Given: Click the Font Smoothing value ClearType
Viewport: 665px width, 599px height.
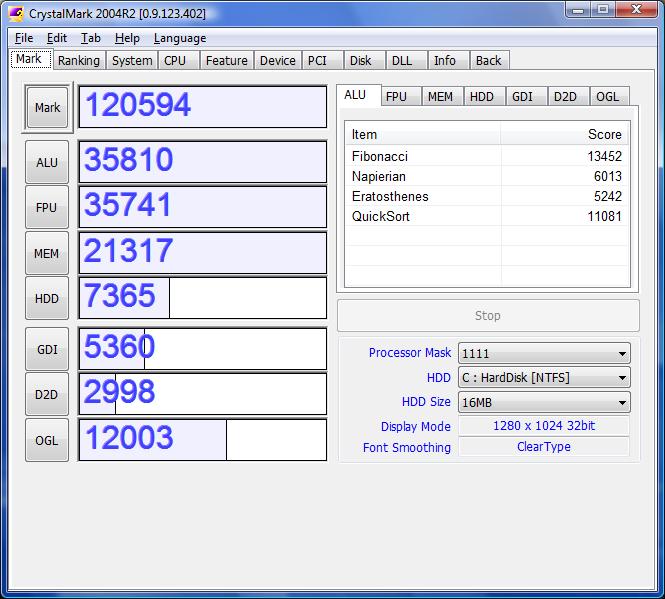Looking at the screenshot, I should [x=544, y=447].
